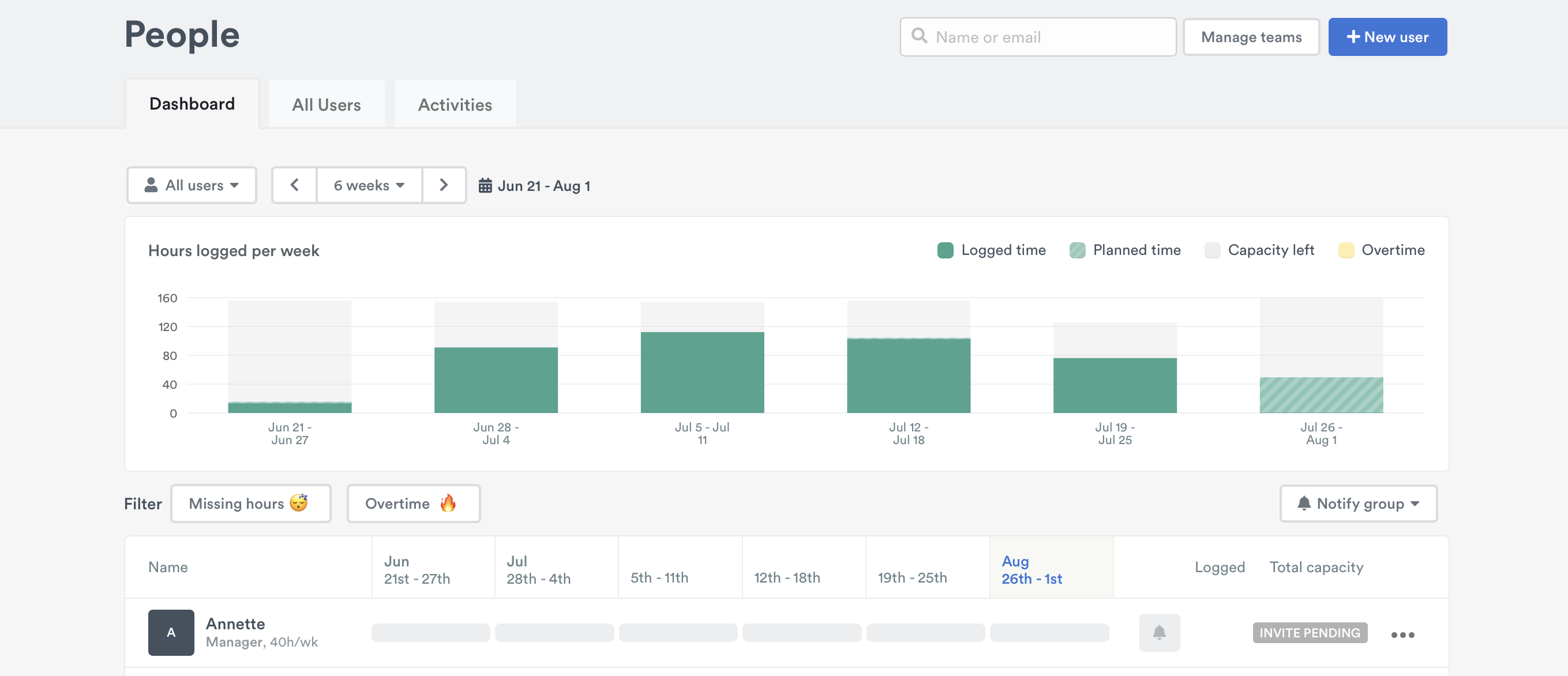
Task: Open three-dots menu for Annette
Action: tap(1402, 634)
